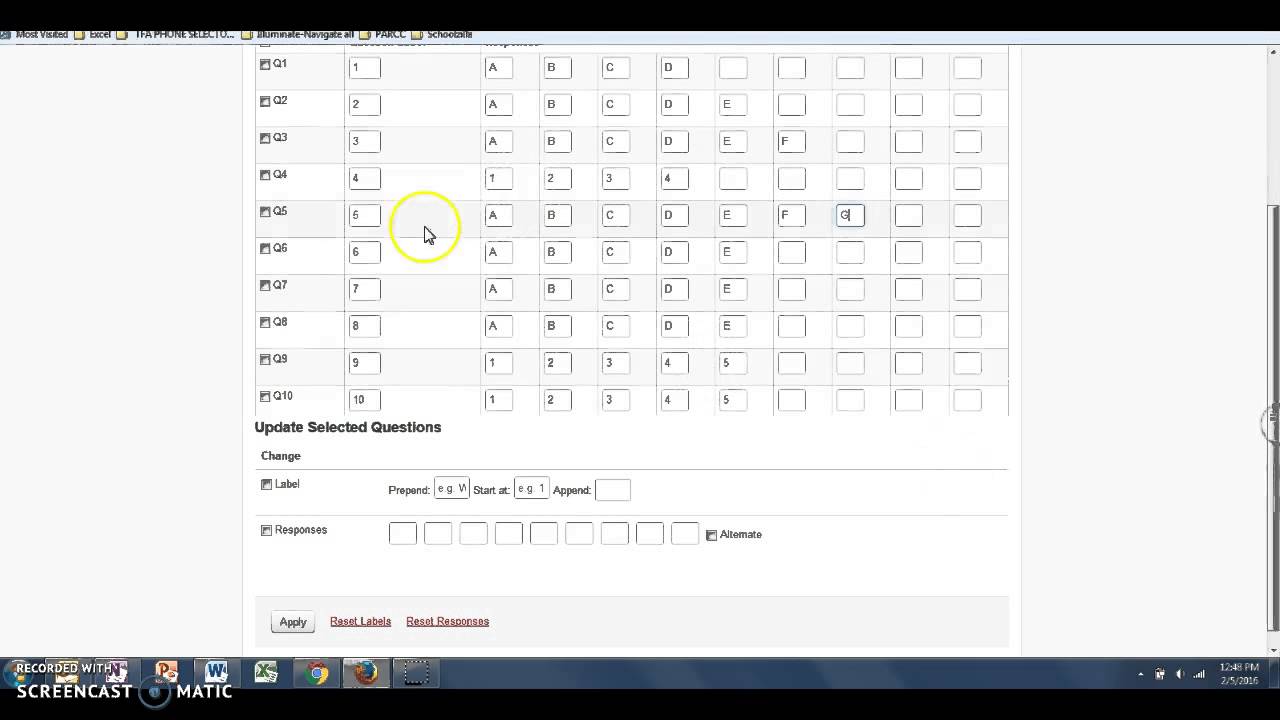This screenshot has height=720, width=1280.
Task: Open the Schoolzilla bookmarks folder
Action: click(x=441, y=34)
